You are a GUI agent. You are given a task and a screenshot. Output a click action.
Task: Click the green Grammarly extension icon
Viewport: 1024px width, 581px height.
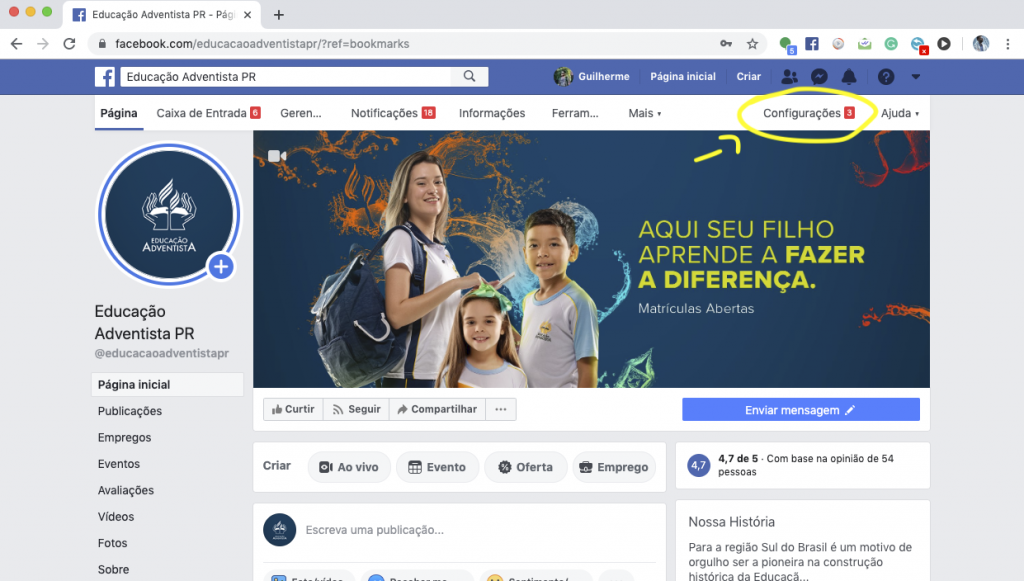point(891,44)
